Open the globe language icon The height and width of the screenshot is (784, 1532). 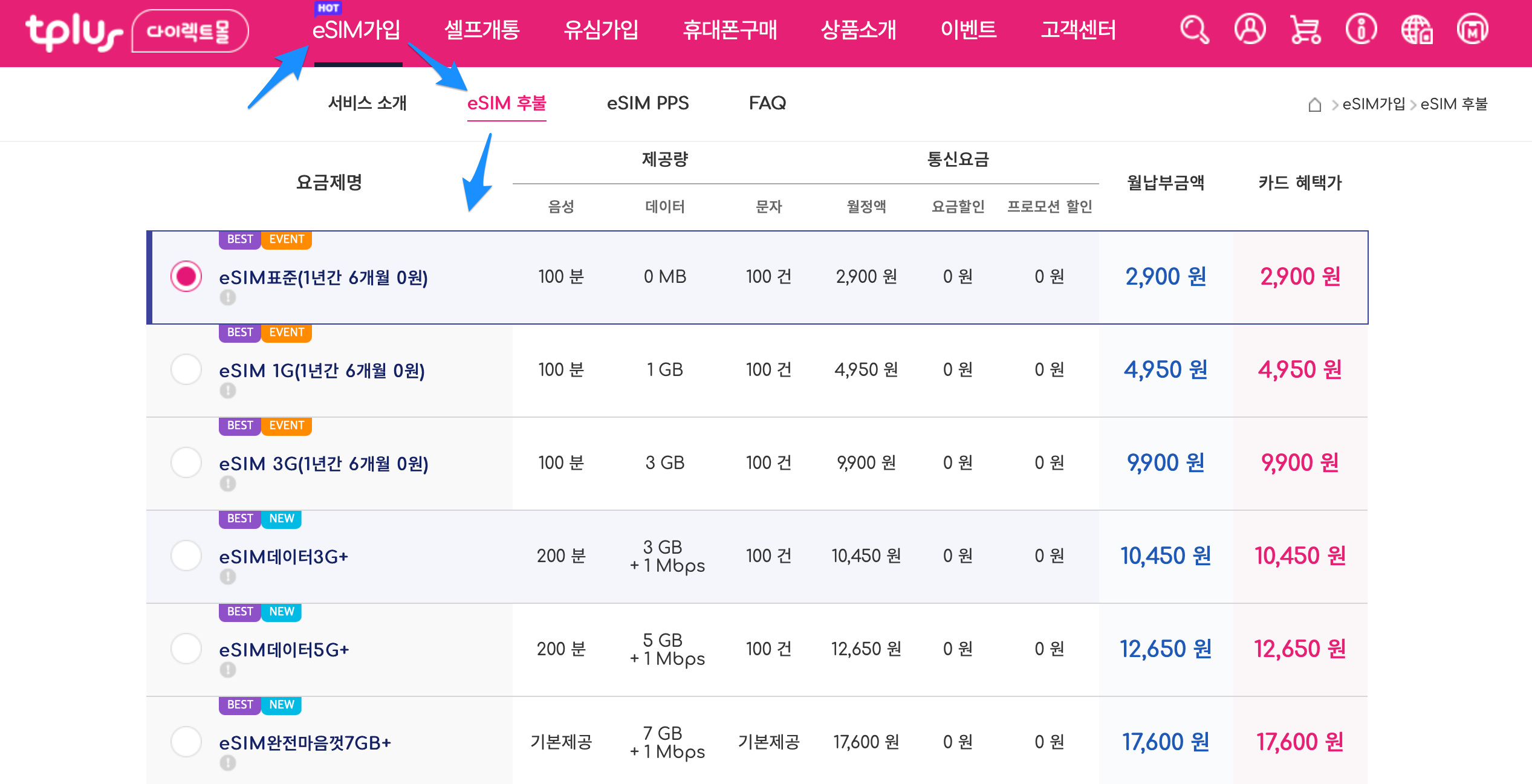[x=1417, y=30]
